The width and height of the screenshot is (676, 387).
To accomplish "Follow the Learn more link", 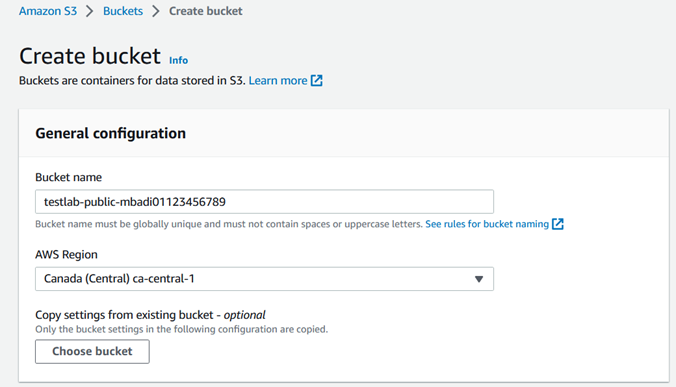I will tap(278, 81).
